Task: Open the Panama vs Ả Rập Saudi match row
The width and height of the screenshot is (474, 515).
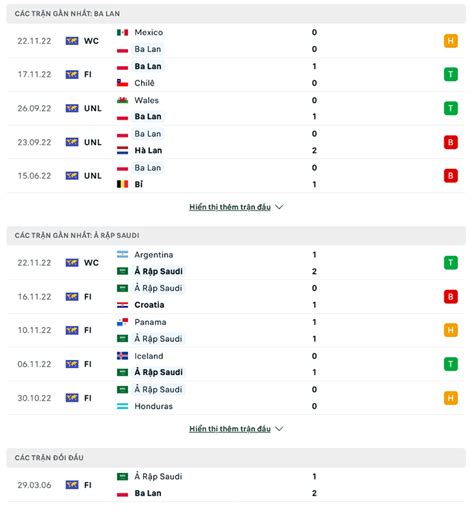Action: pyautogui.click(x=236, y=330)
